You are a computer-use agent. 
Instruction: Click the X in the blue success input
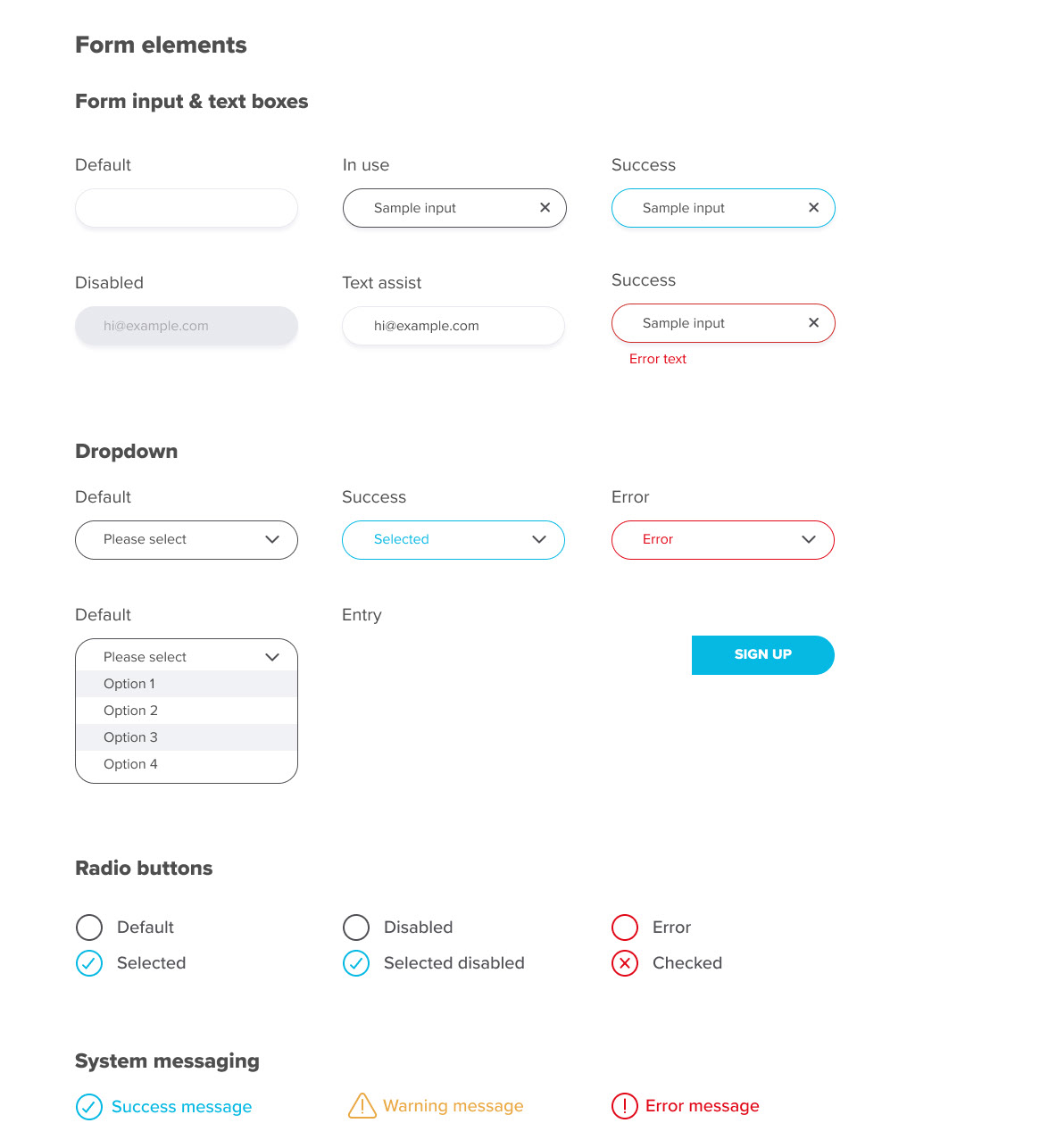[x=813, y=208]
